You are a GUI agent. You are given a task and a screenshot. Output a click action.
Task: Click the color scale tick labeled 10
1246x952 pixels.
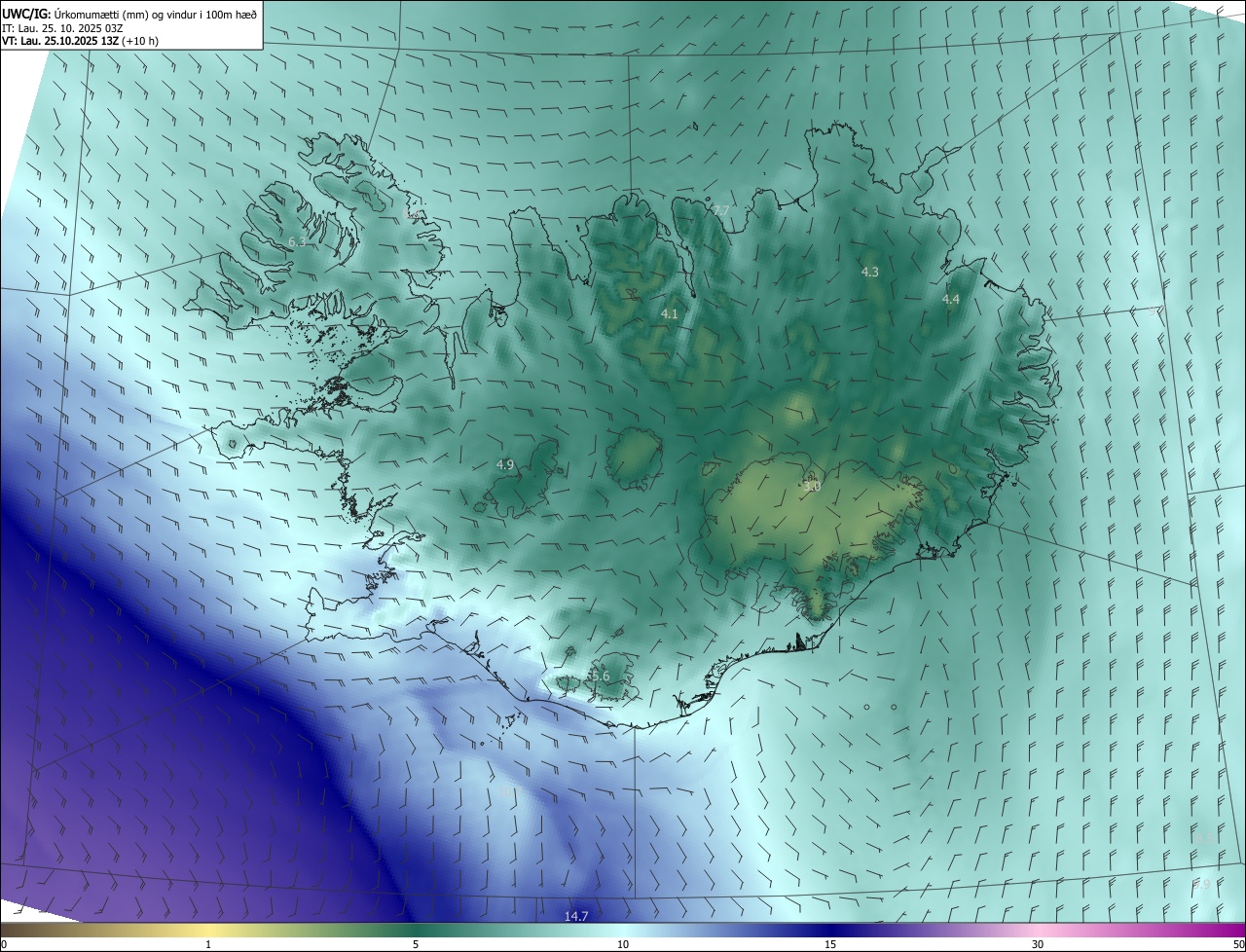(x=623, y=944)
